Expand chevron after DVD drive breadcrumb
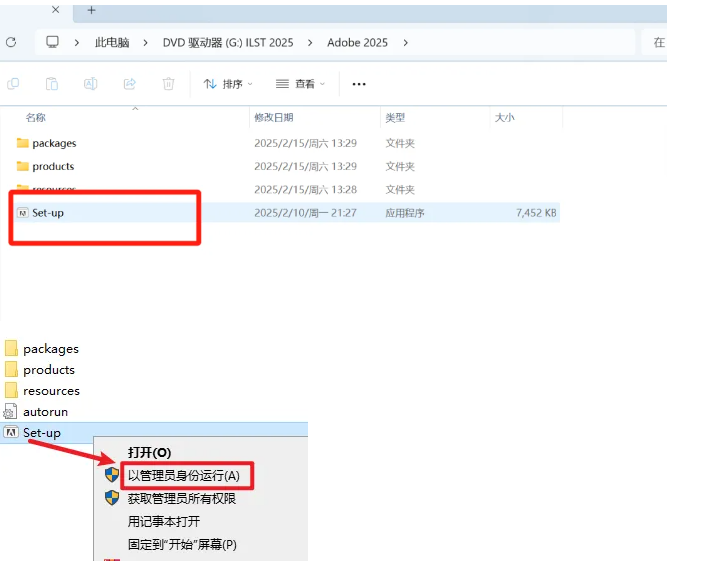709x568 pixels. click(310, 43)
